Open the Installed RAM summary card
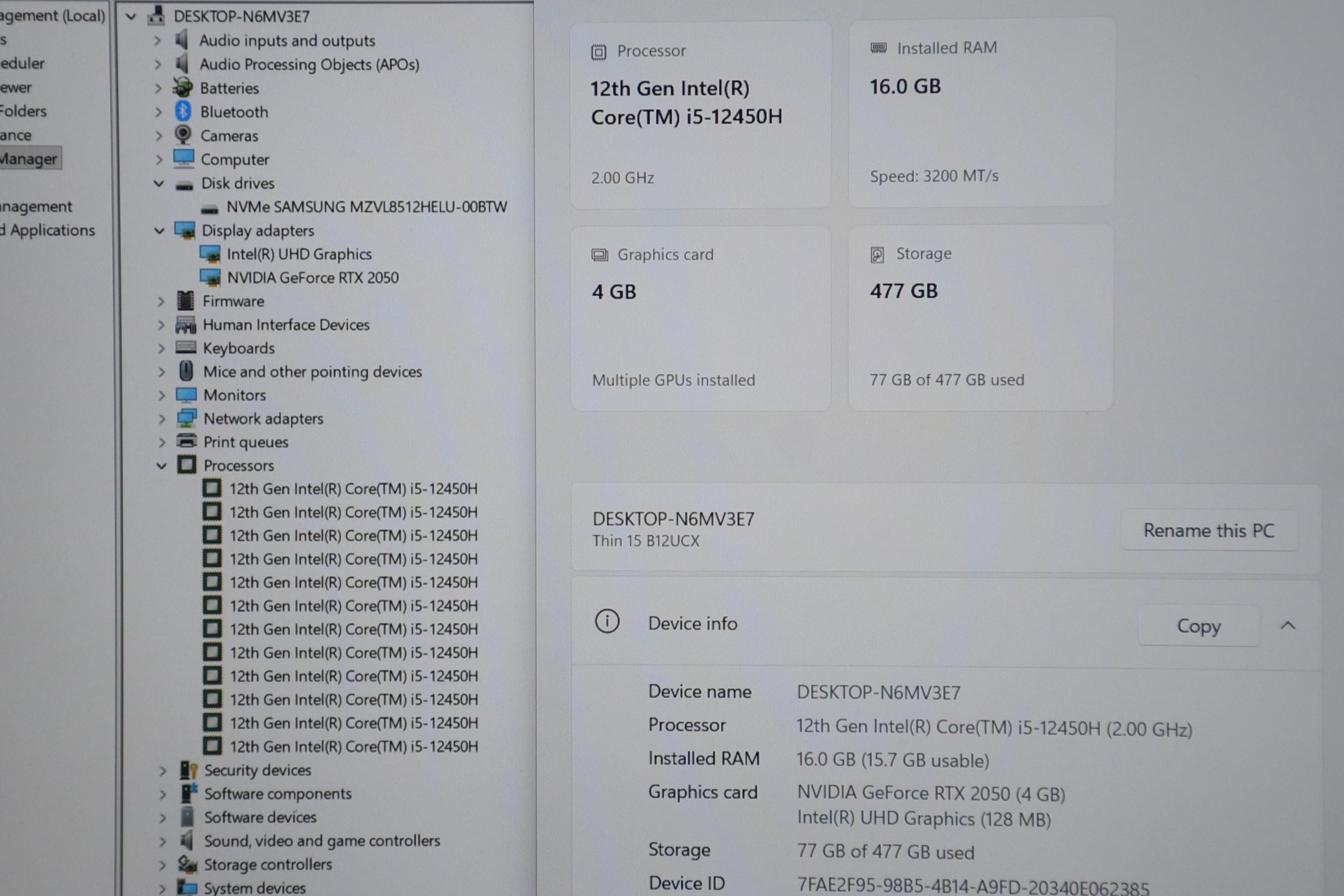Image resolution: width=1344 pixels, height=896 pixels. [981, 112]
